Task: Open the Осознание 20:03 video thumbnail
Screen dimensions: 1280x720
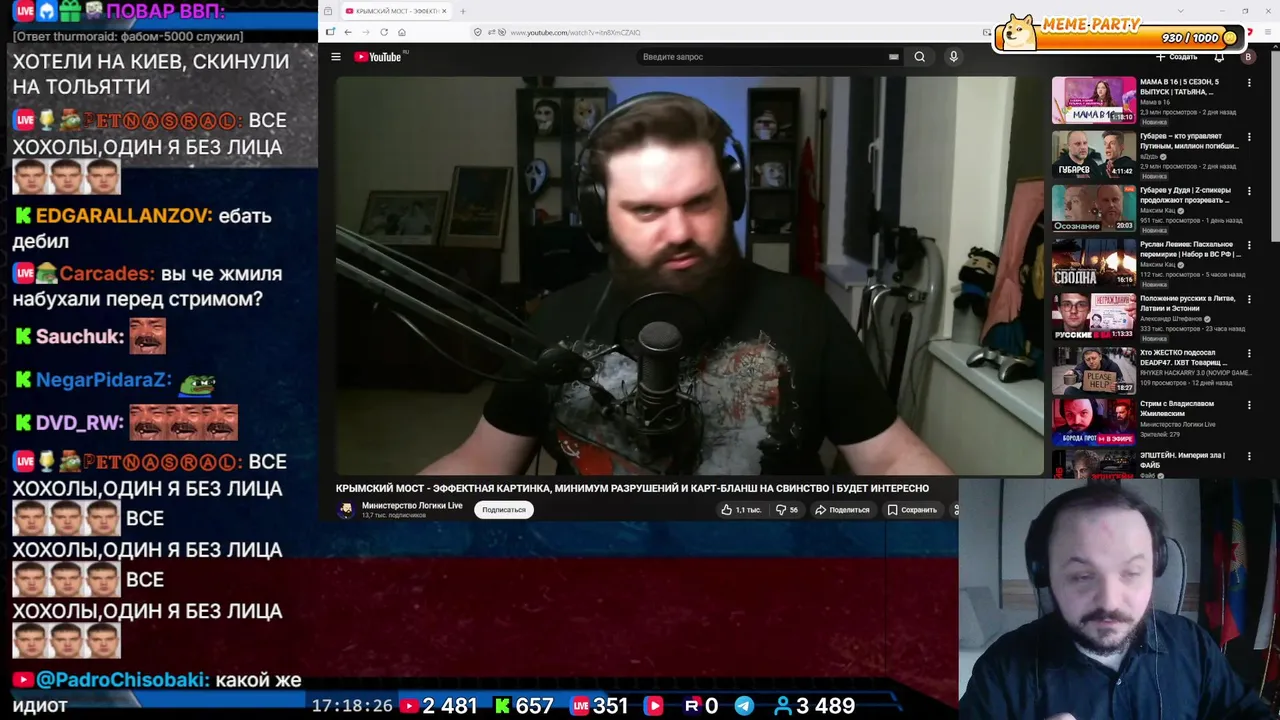Action: click(1093, 208)
